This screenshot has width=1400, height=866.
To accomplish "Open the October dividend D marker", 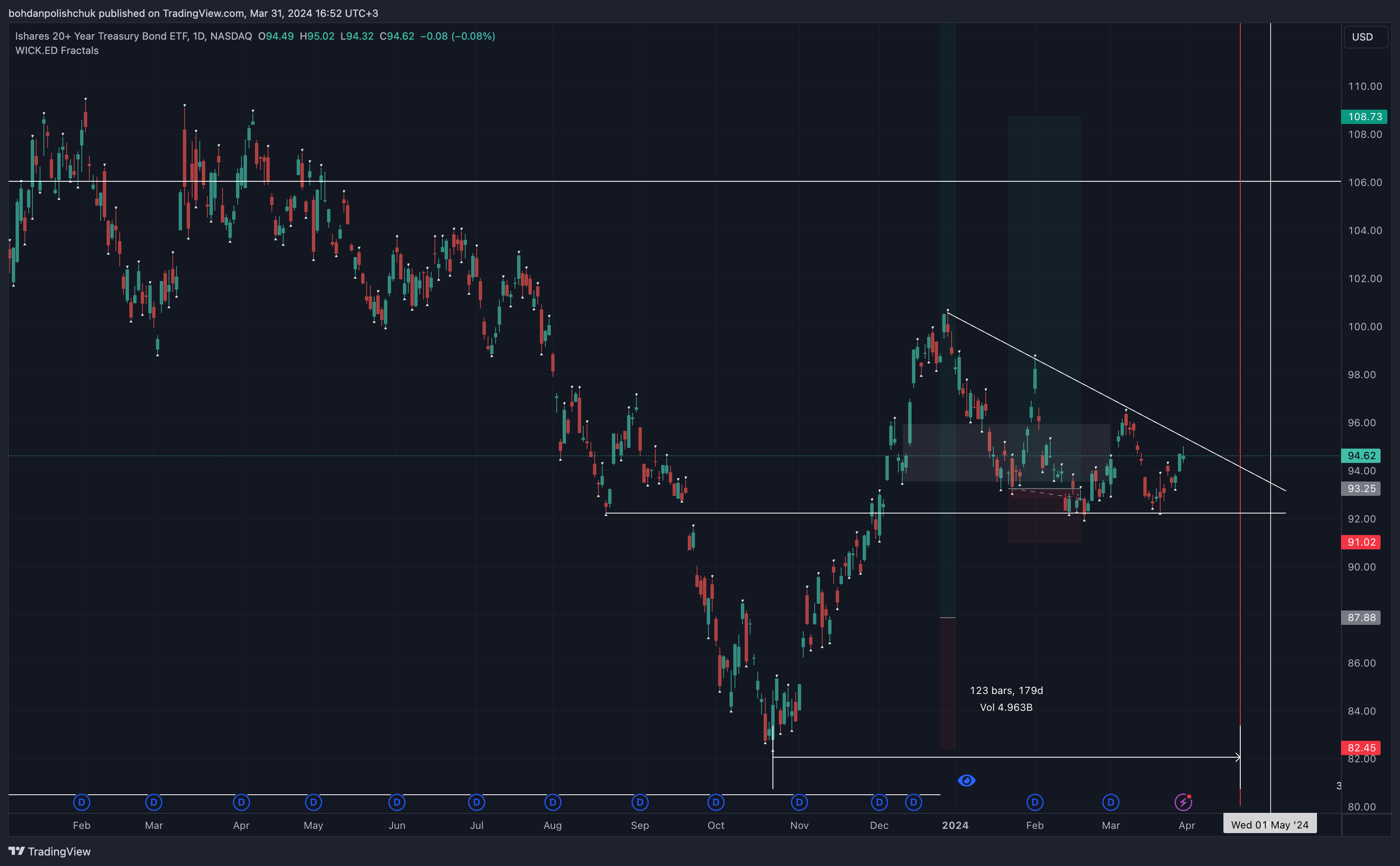I will (x=716, y=802).
